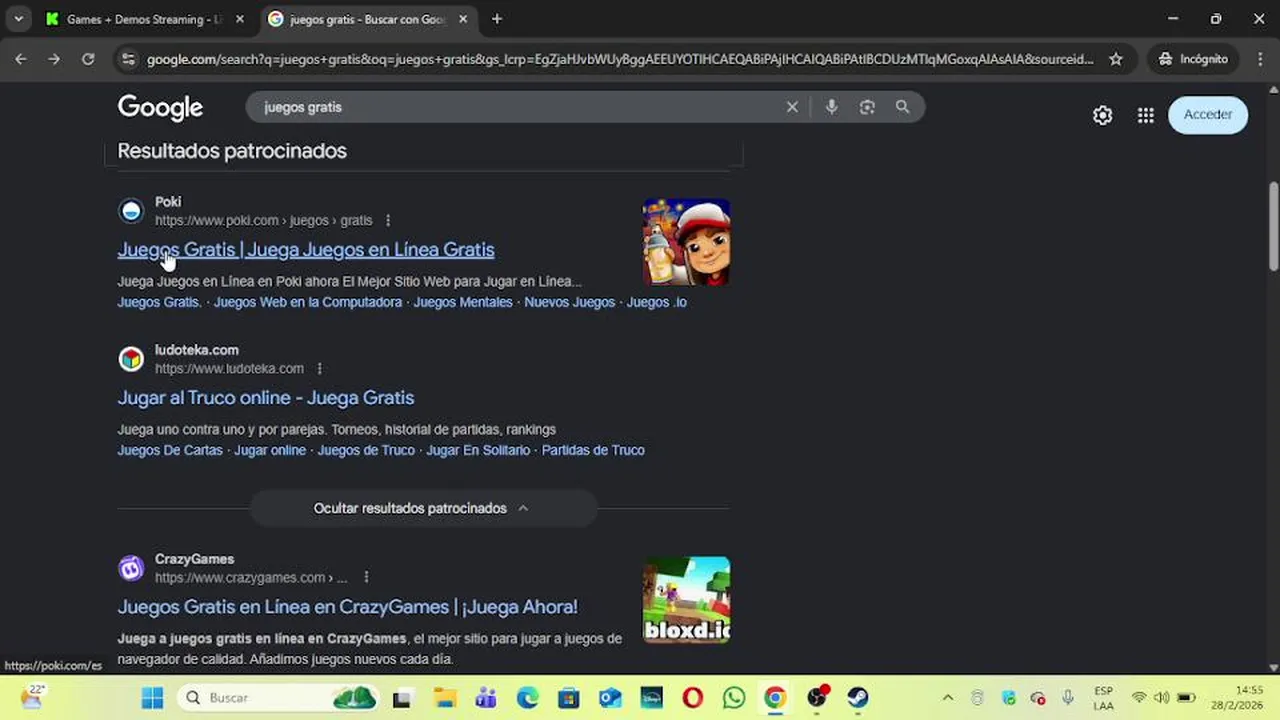Open ludoteka sitelink 'Jugar online'
This screenshot has height=720, width=1280.
270,450
